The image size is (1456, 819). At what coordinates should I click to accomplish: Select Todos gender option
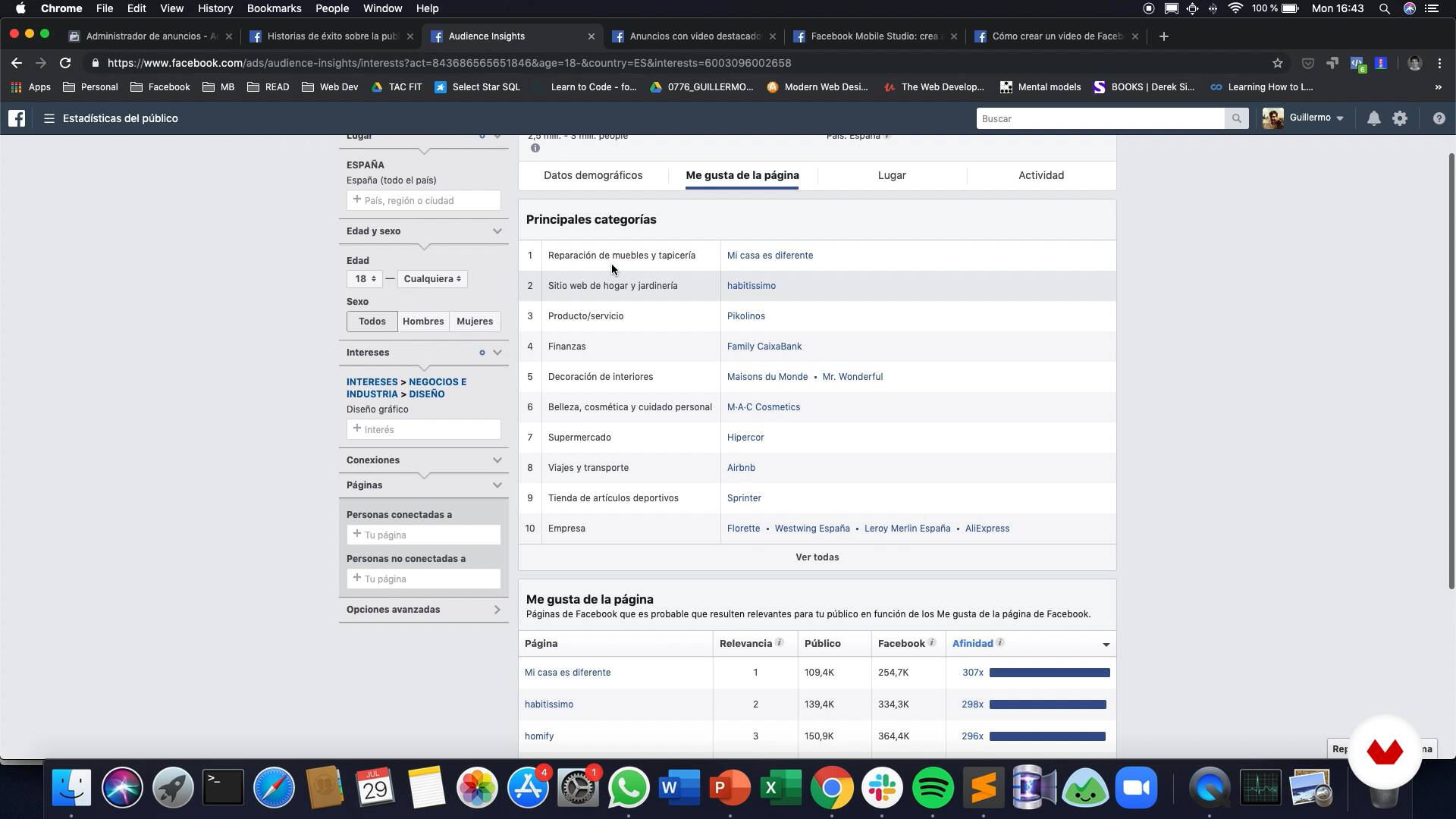pos(372,322)
